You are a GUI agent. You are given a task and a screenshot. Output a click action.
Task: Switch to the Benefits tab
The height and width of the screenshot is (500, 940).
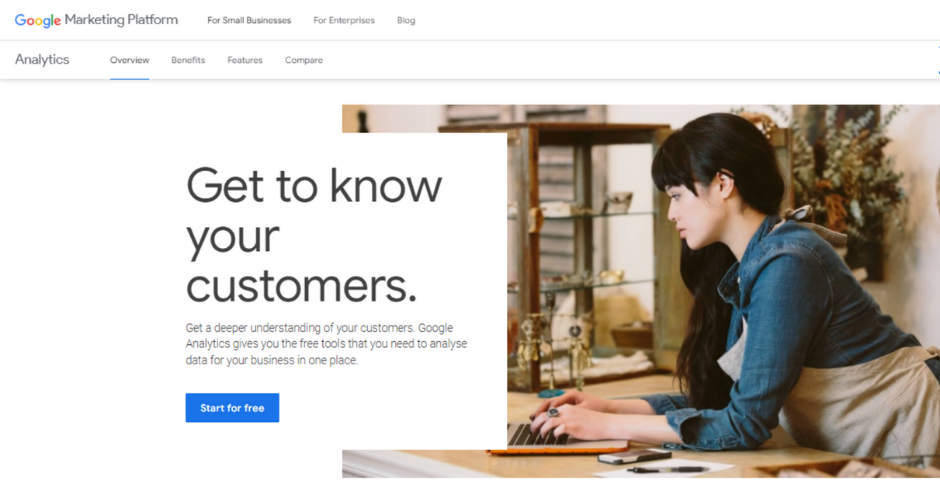coord(188,60)
